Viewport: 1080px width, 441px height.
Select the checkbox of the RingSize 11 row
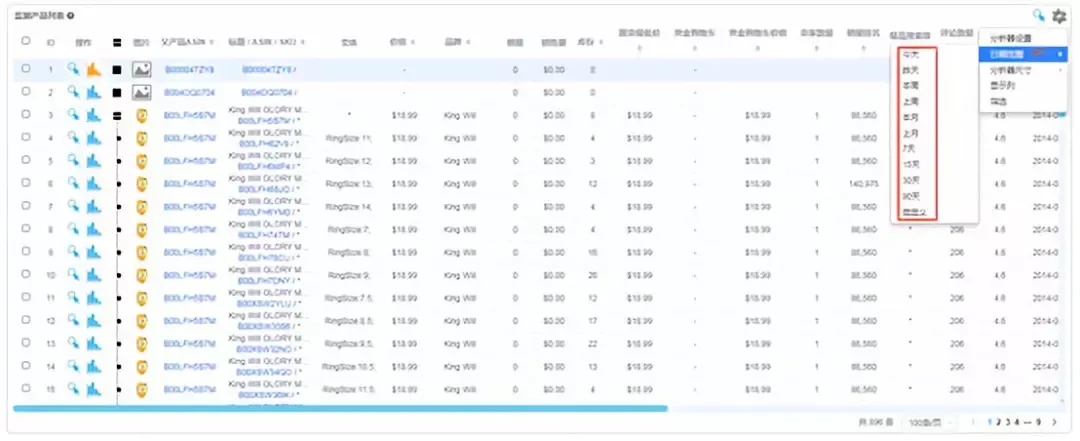pyautogui.click(x=25, y=136)
